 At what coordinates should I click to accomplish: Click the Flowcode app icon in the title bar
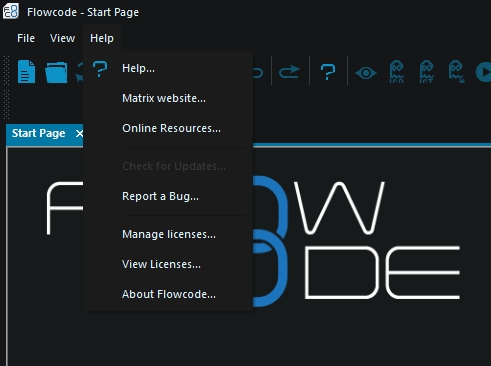pos(11,11)
